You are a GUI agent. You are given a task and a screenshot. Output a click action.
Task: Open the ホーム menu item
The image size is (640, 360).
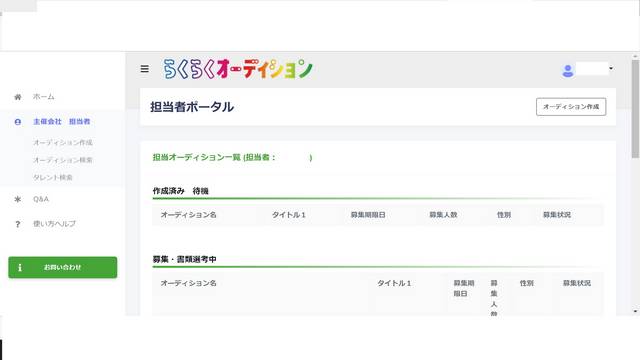44,97
